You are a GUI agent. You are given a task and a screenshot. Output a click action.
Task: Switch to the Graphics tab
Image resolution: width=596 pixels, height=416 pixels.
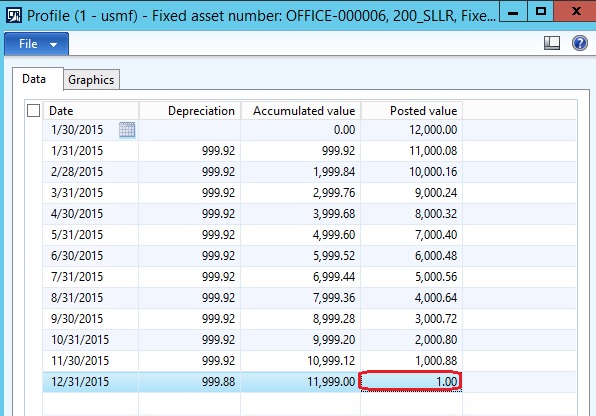(x=91, y=80)
